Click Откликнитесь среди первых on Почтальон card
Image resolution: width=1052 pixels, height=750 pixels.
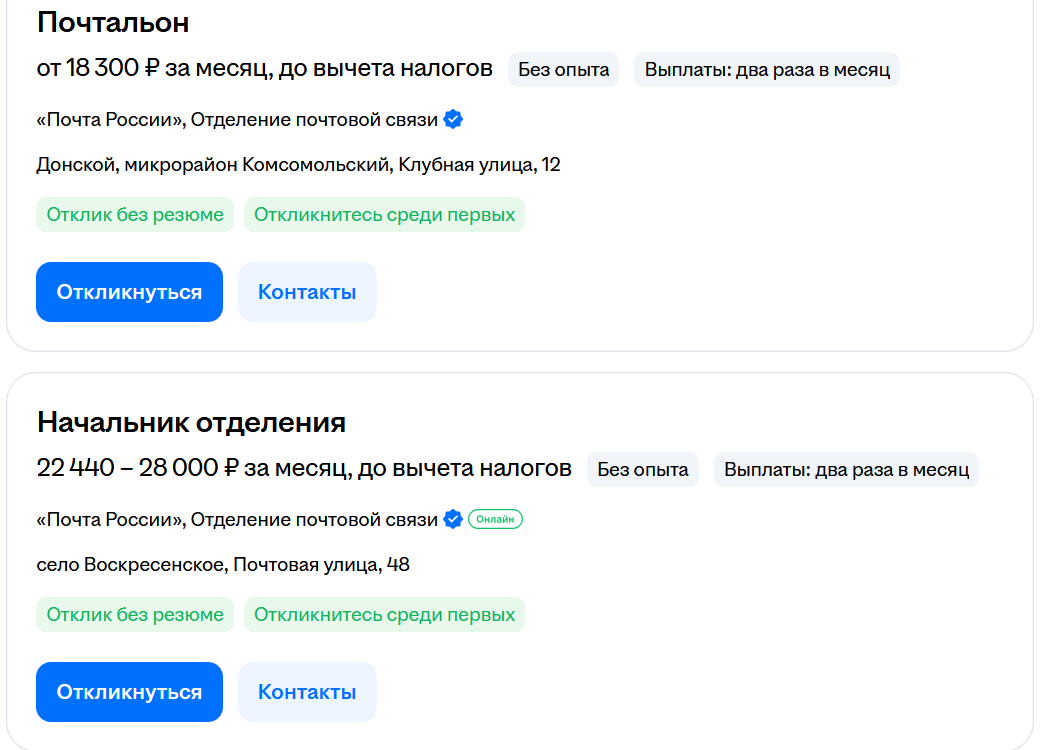pyautogui.click(x=384, y=215)
